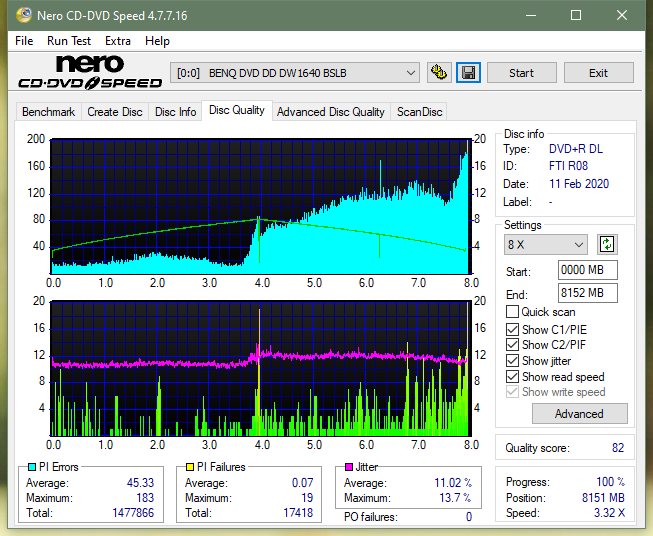Click the Position value 8151 MB
Screen dimensions: 653x536
(603, 498)
